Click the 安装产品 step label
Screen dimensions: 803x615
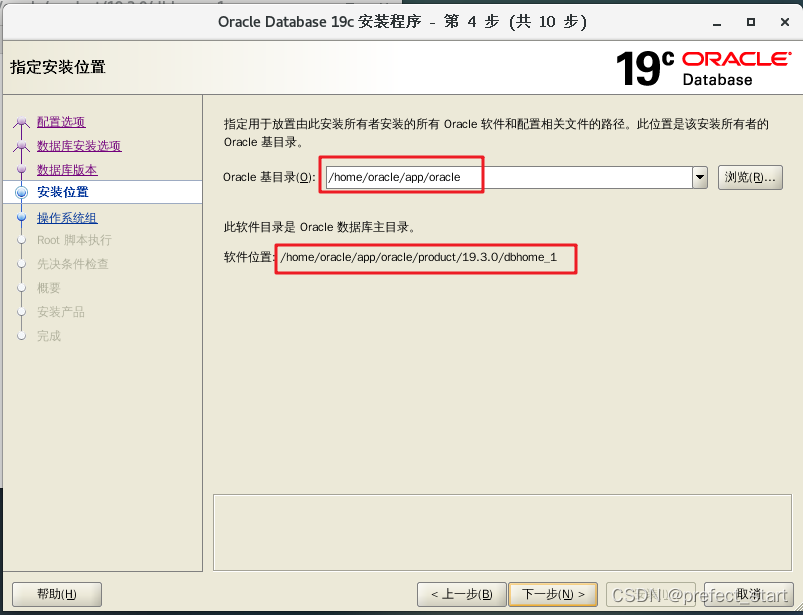click(x=61, y=312)
